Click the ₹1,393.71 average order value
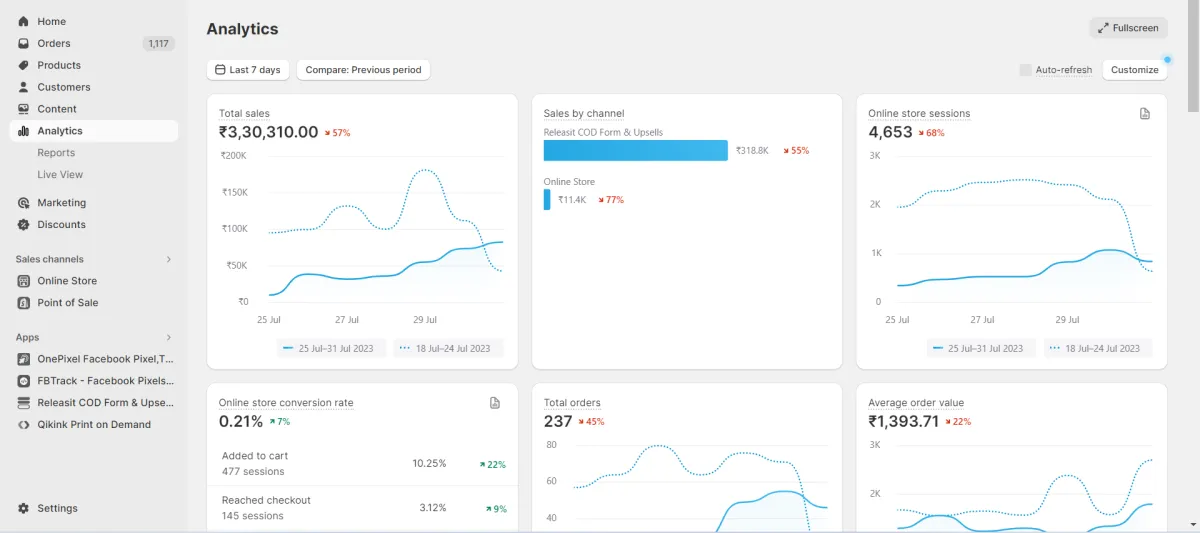 click(x=904, y=421)
